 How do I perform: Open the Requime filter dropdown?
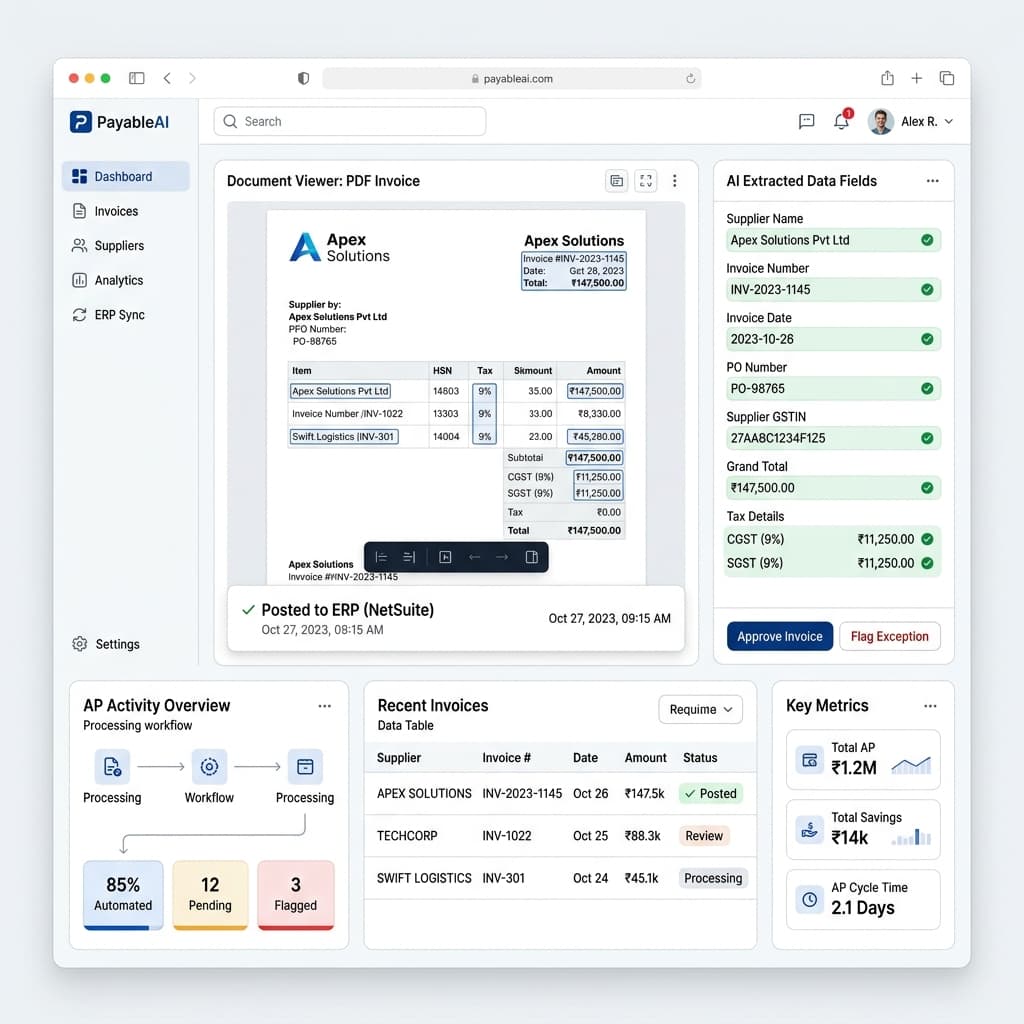pyautogui.click(x=701, y=709)
